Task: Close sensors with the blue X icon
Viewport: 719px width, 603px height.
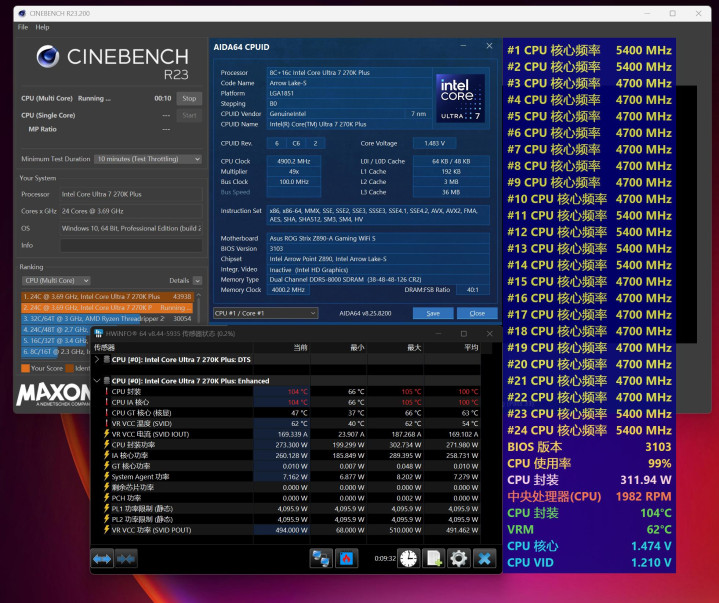Action: 485,558
